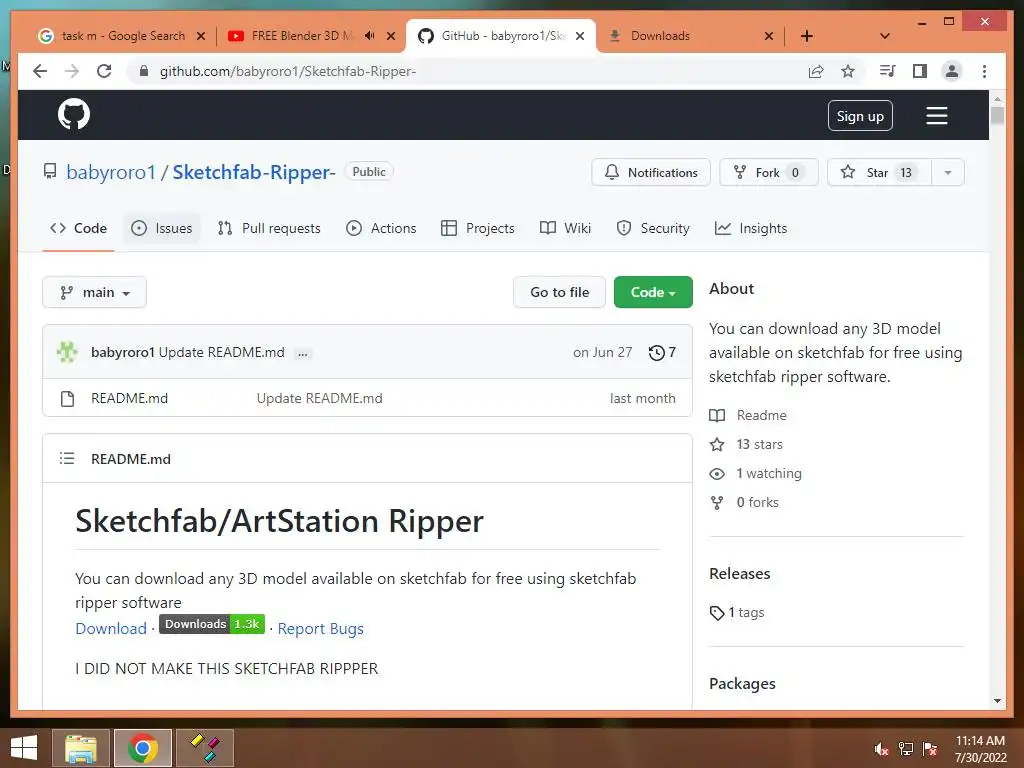Expand the Star lists dropdown arrow

(948, 172)
